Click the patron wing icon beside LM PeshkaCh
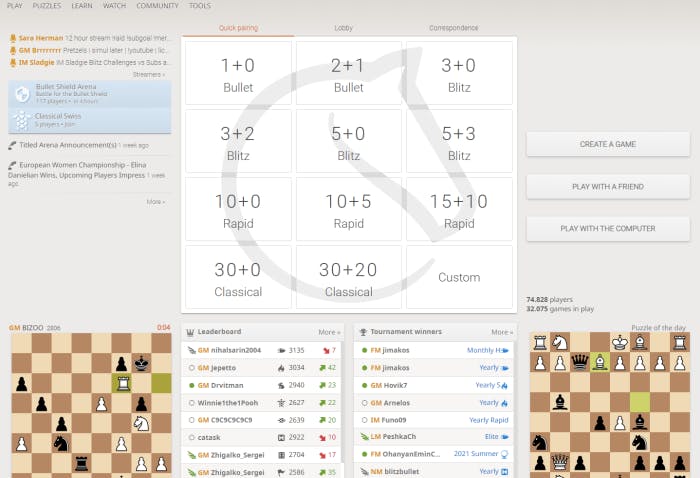This screenshot has height=478, width=700. pos(364,437)
